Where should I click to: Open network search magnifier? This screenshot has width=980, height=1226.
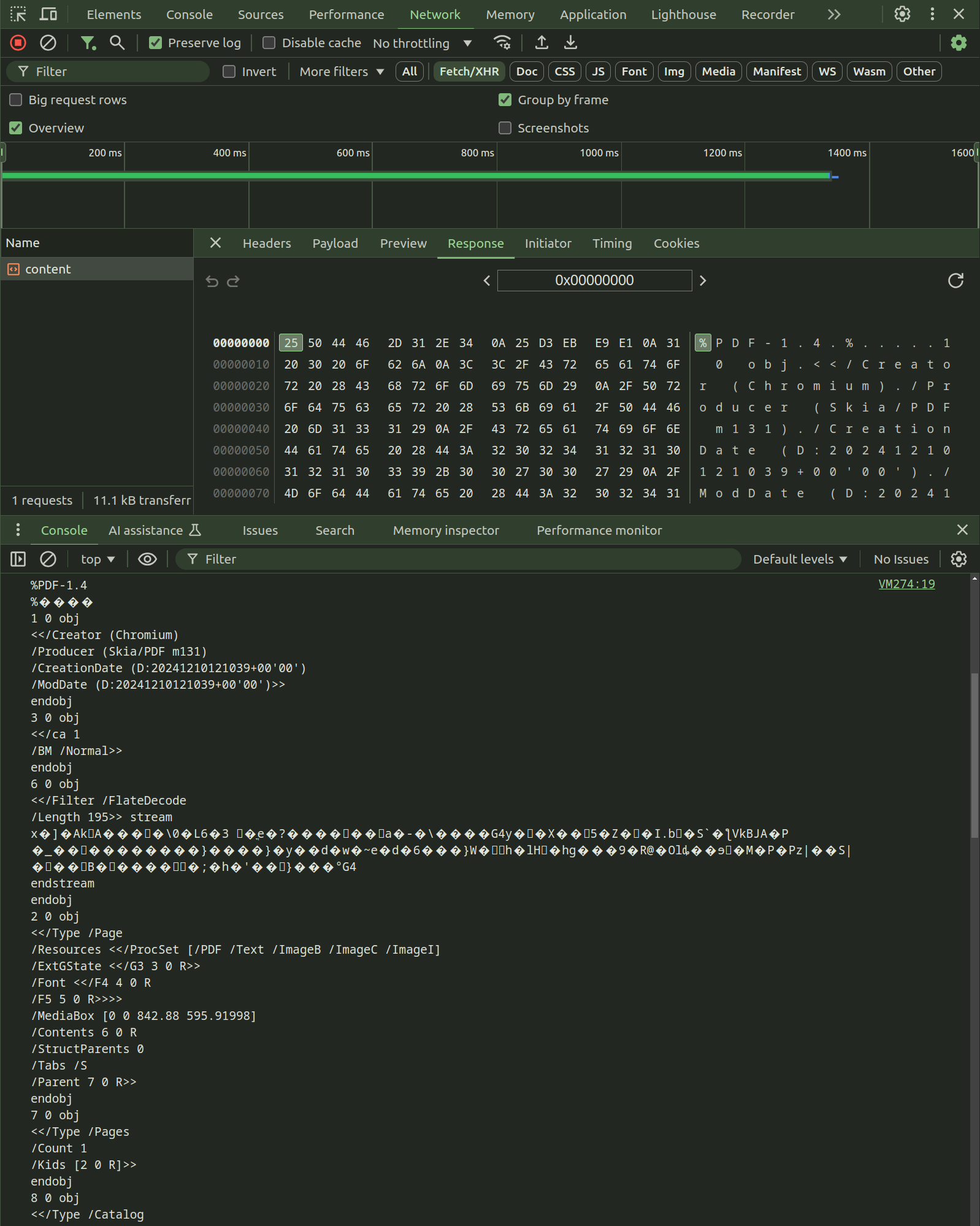coord(117,43)
